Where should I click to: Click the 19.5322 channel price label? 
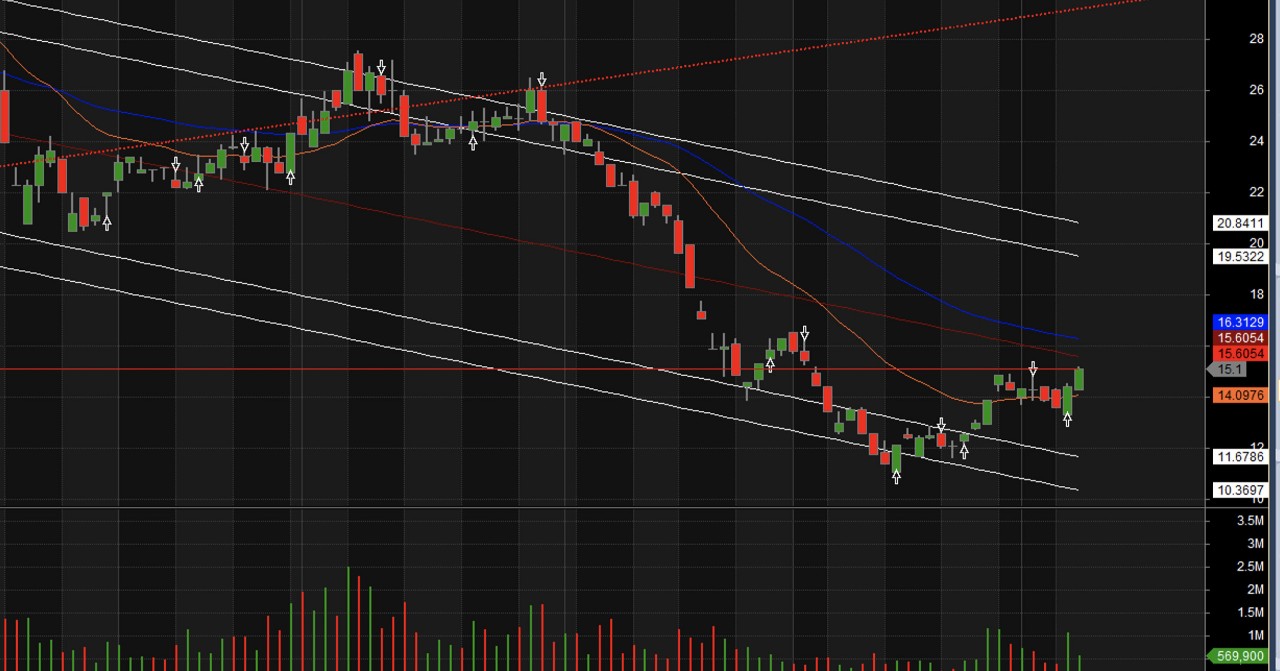[x=1240, y=257]
